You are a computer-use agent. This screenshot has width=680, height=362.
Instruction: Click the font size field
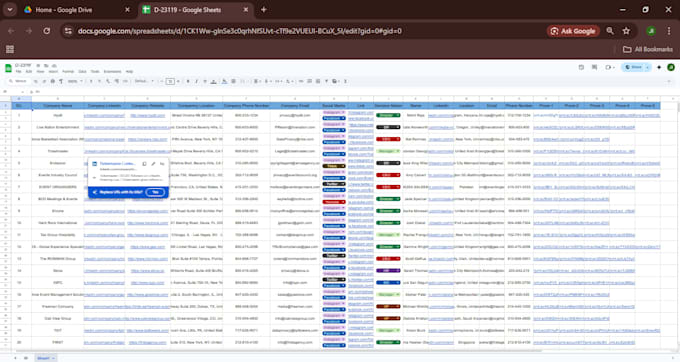coord(170,81)
